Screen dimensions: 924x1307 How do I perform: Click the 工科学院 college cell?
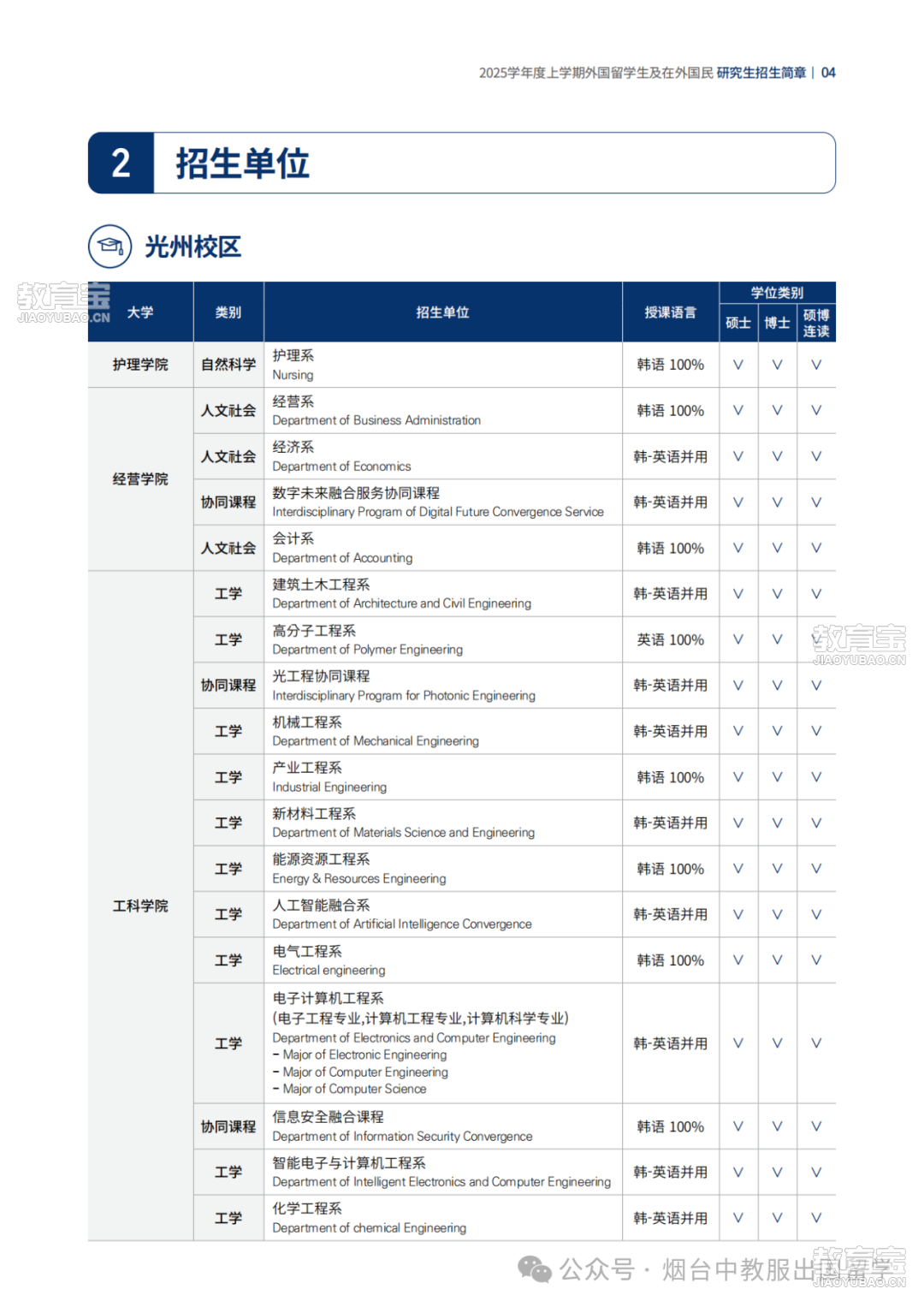pos(140,906)
